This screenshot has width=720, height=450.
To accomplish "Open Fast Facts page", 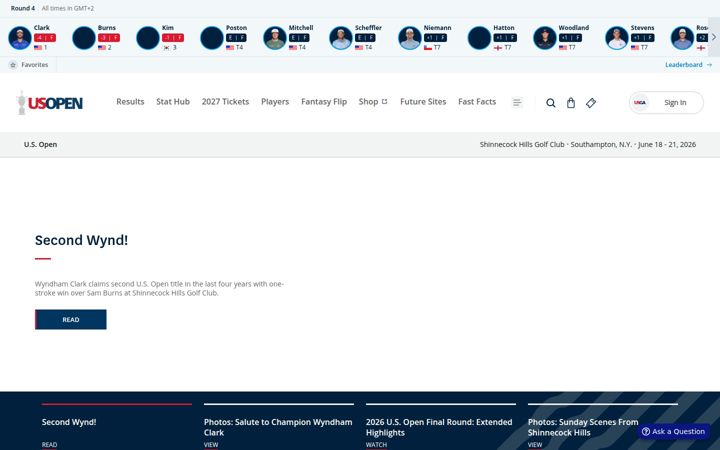I will (477, 101).
